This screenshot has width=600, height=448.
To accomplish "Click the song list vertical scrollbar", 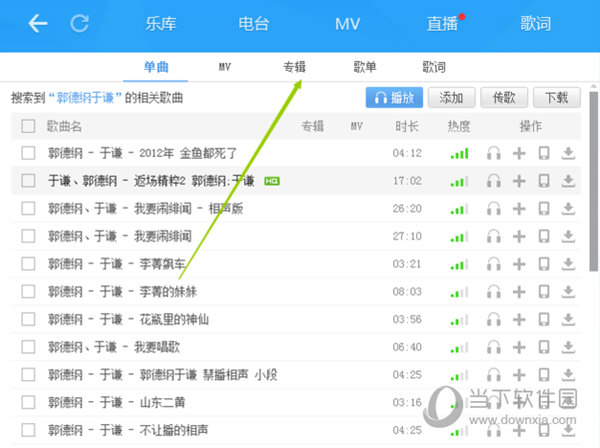I will [593, 181].
